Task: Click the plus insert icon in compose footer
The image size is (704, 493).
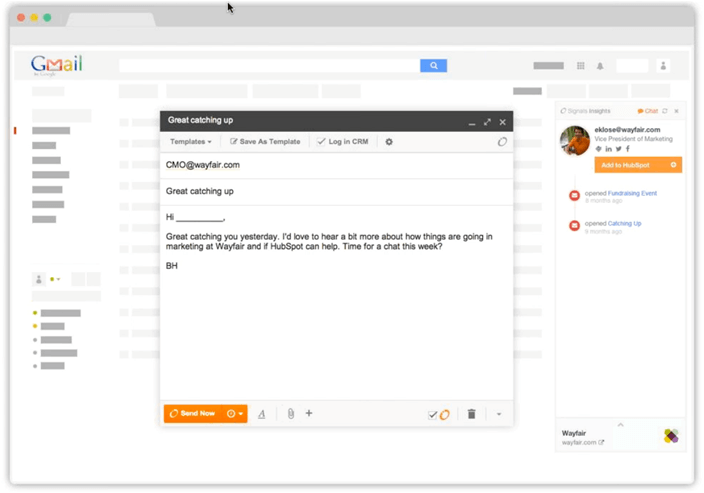Action: [x=309, y=413]
